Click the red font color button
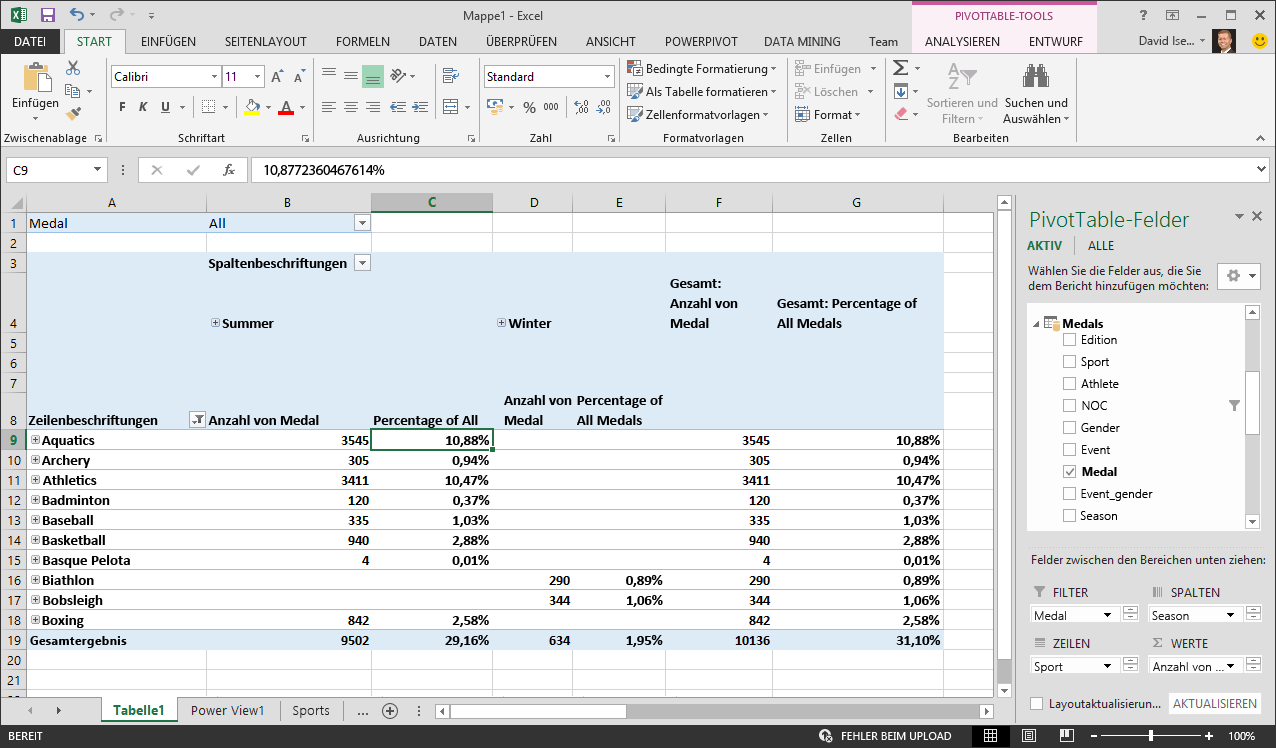The width and height of the screenshot is (1276, 748). (x=286, y=107)
